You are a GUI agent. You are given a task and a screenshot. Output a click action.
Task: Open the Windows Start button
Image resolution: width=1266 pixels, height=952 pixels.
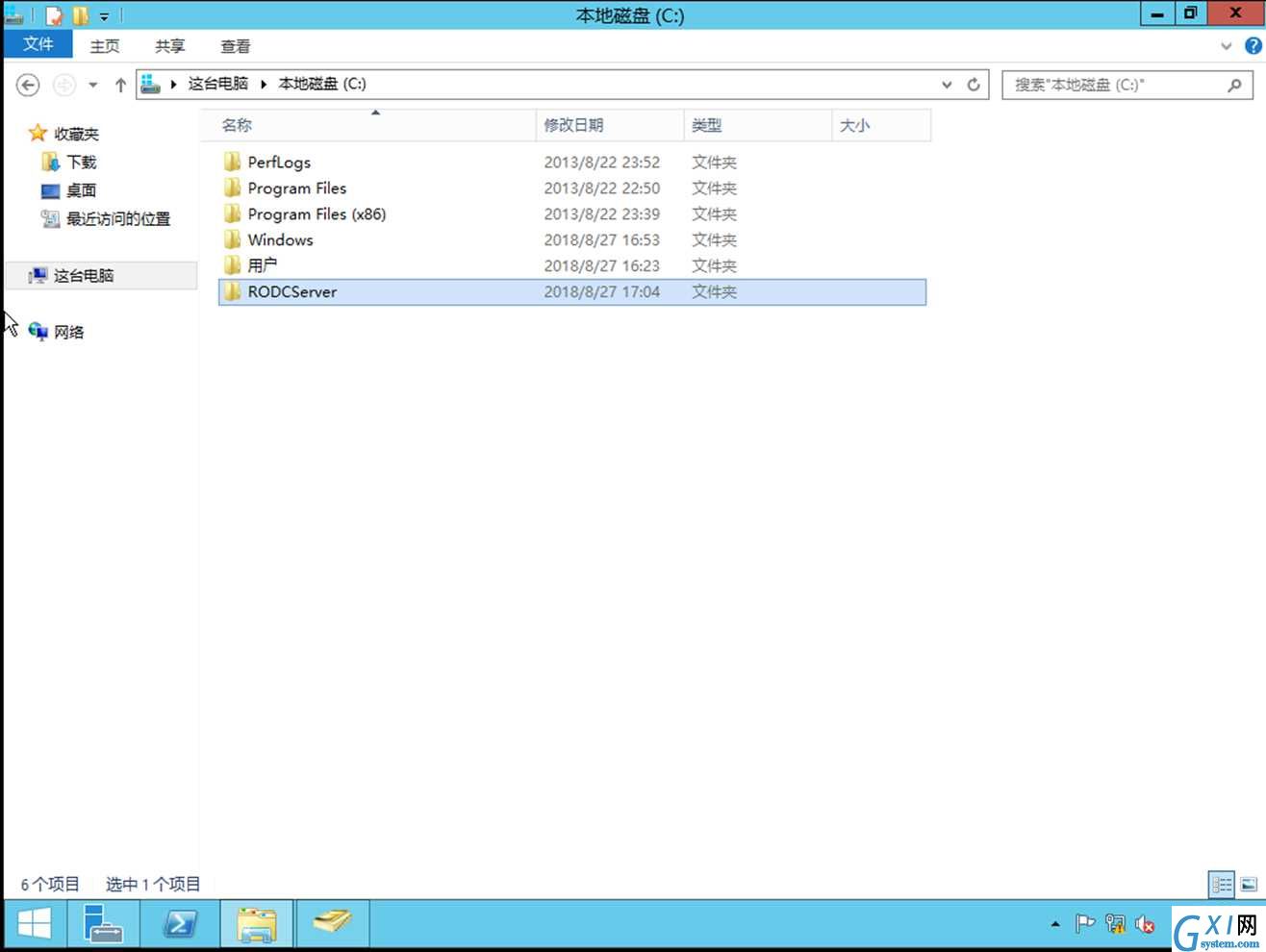pyautogui.click(x=34, y=925)
